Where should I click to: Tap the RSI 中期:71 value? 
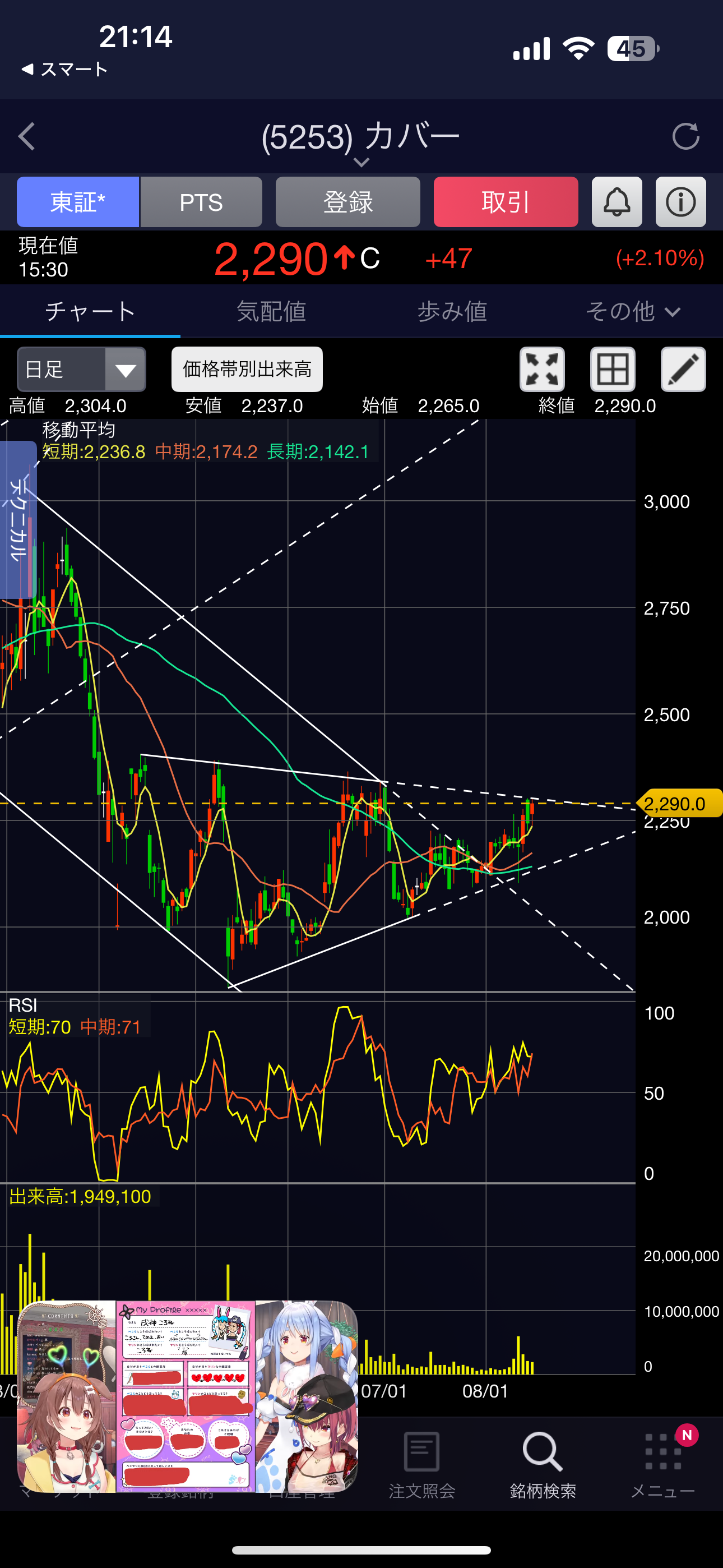(x=111, y=1027)
